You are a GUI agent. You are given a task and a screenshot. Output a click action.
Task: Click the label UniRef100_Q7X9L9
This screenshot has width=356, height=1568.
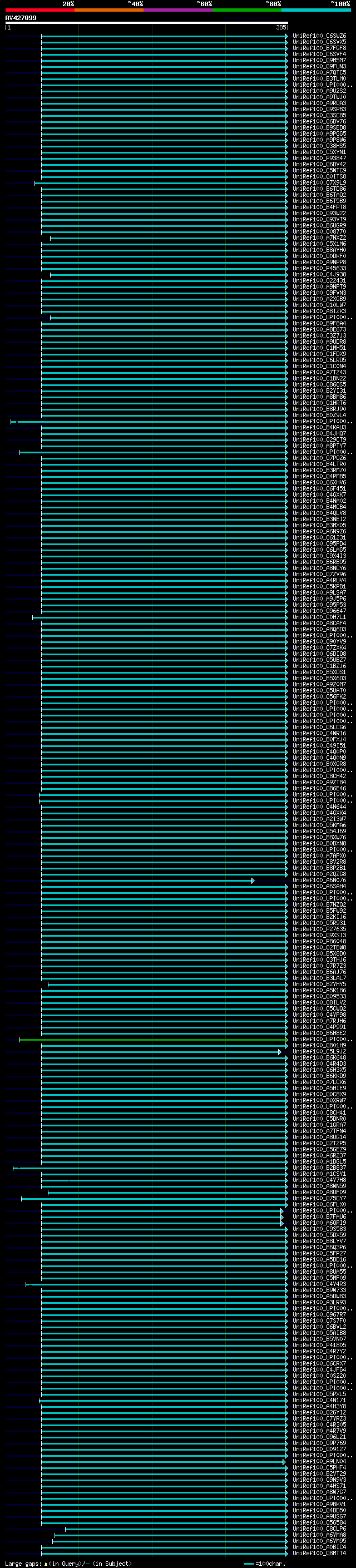coord(319,182)
